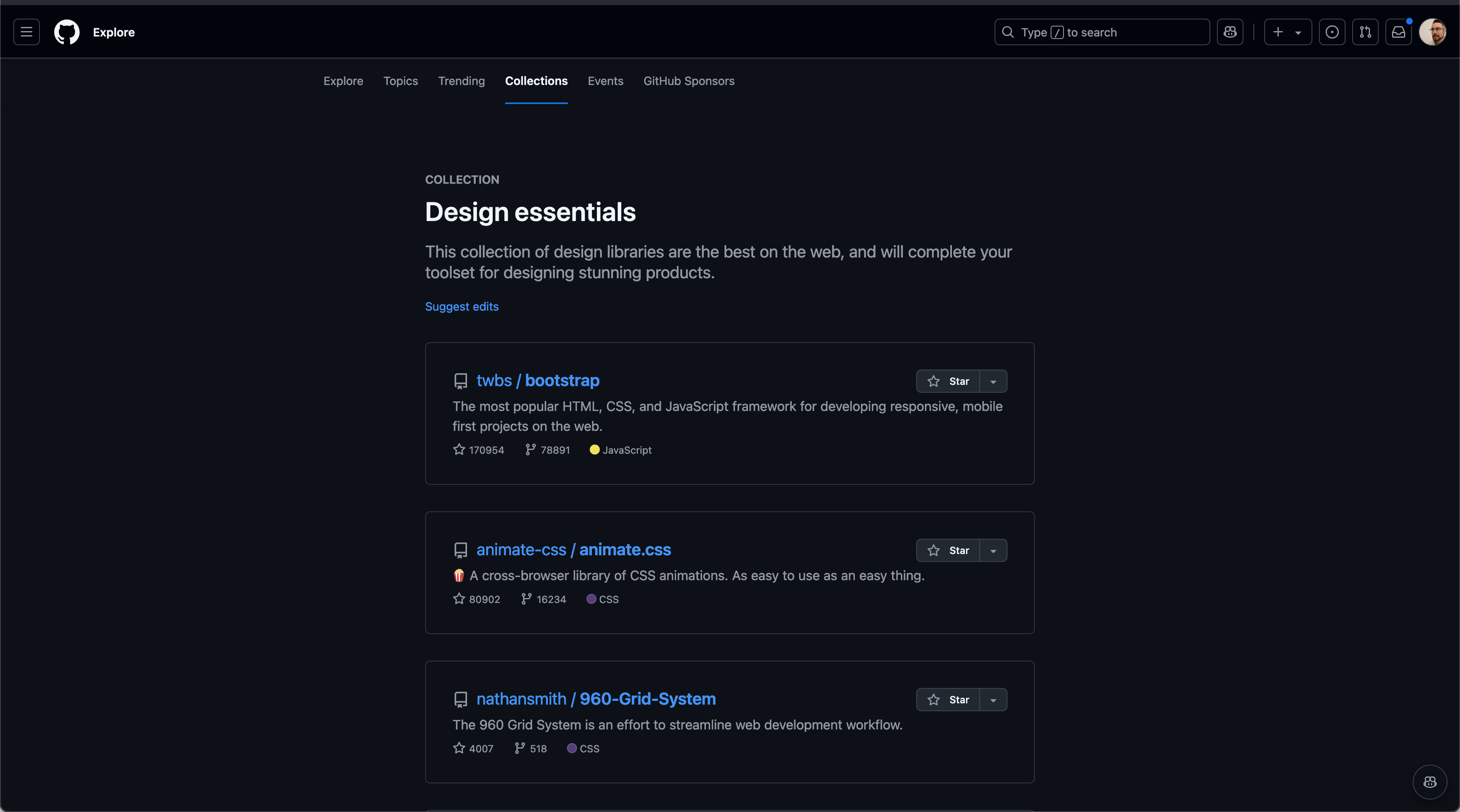Star the twbs/bootstrap repository

(948, 382)
